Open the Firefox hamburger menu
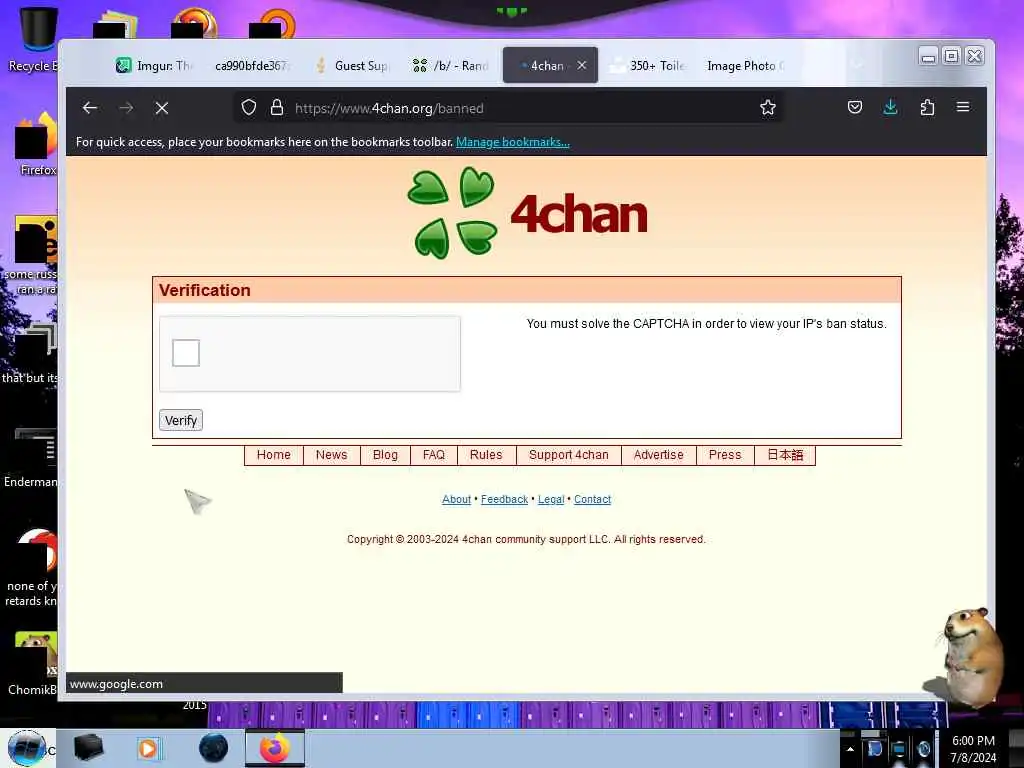Image resolution: width=1024 pixels, height=768 pixels. point(963,106)
